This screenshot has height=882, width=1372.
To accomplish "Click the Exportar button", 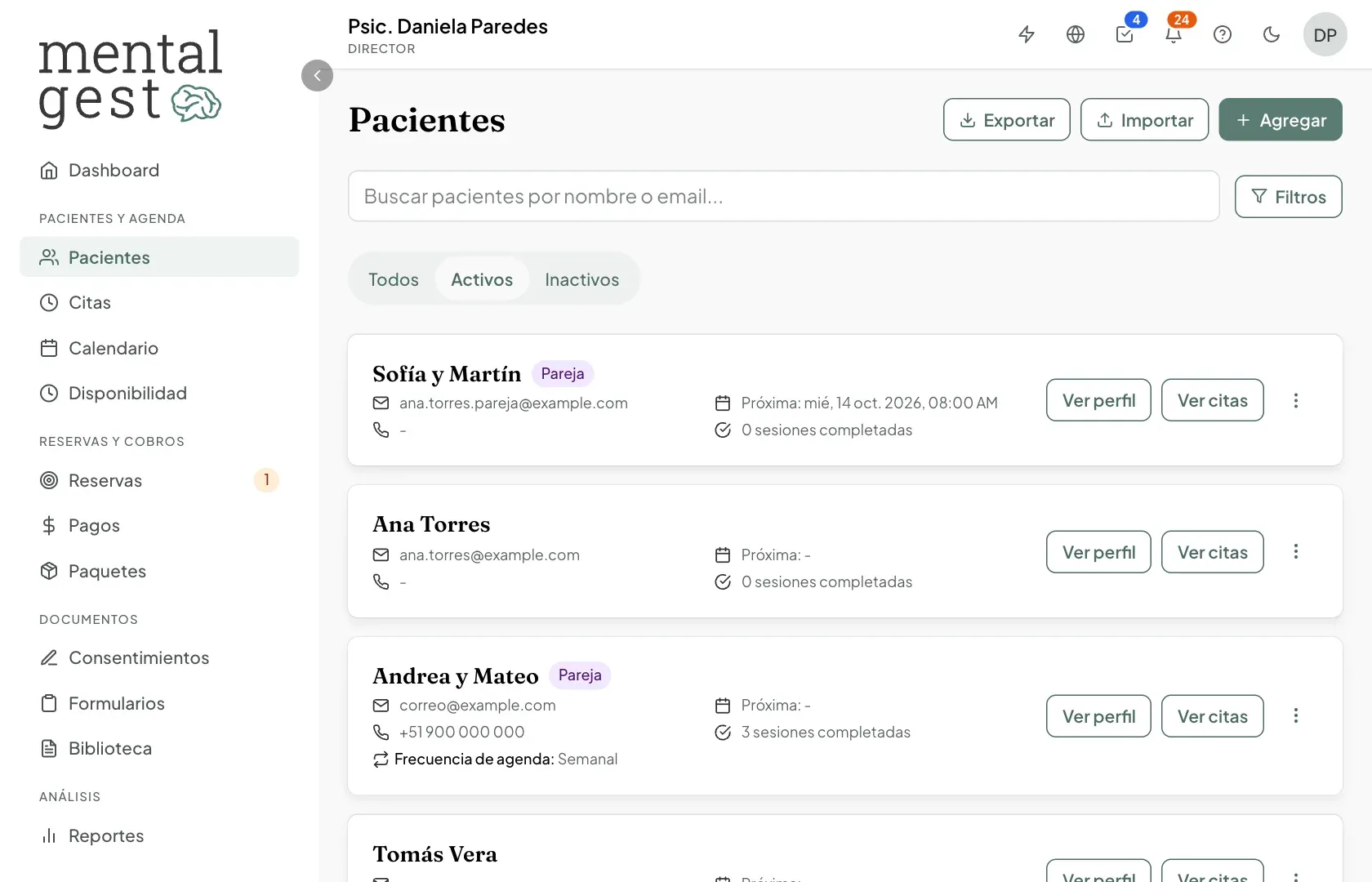I will 1006,119.
